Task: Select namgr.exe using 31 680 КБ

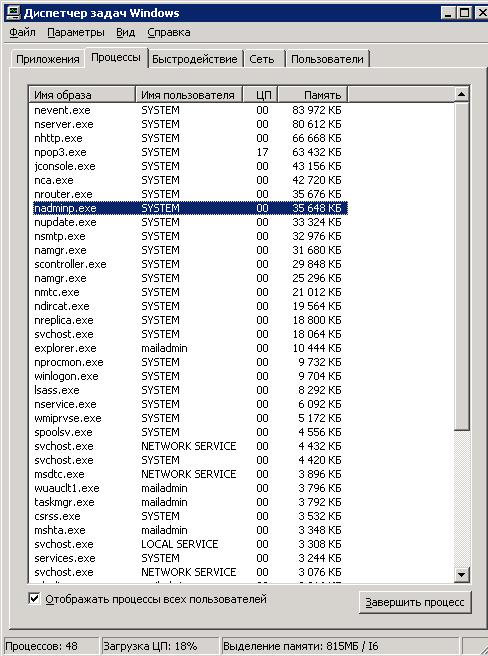Action: tap(190, 250)
